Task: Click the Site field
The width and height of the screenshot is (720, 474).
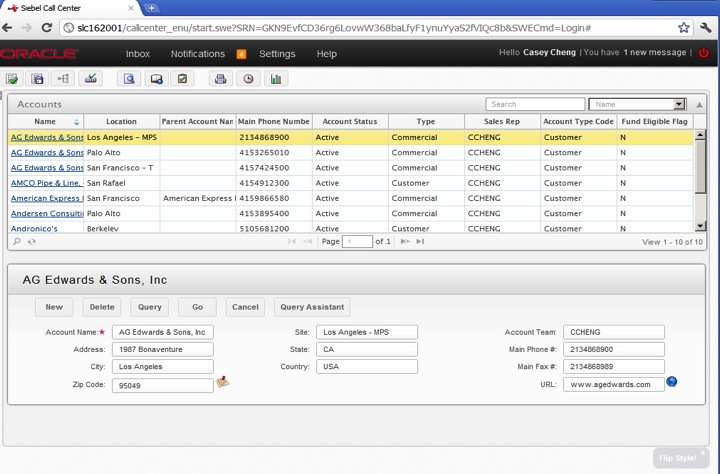Action: pyautogui.click(x=367, y=332)
